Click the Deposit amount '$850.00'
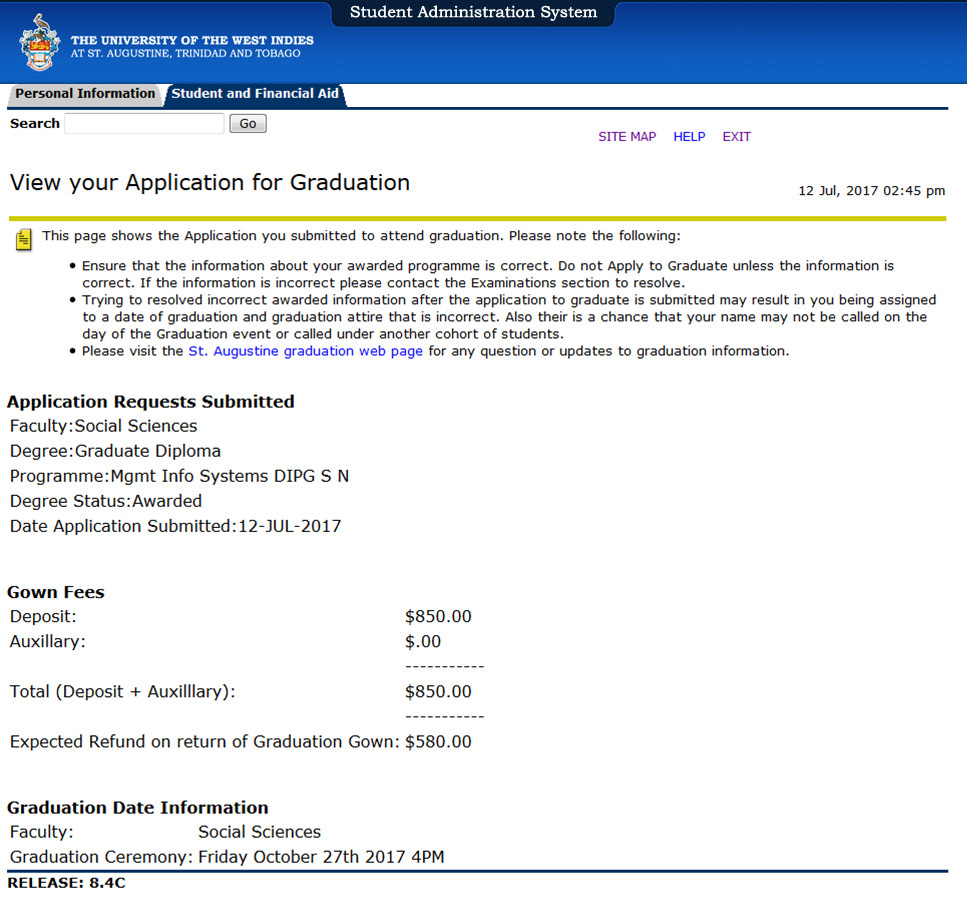This screenshot has width=967, height=903. 438,616
